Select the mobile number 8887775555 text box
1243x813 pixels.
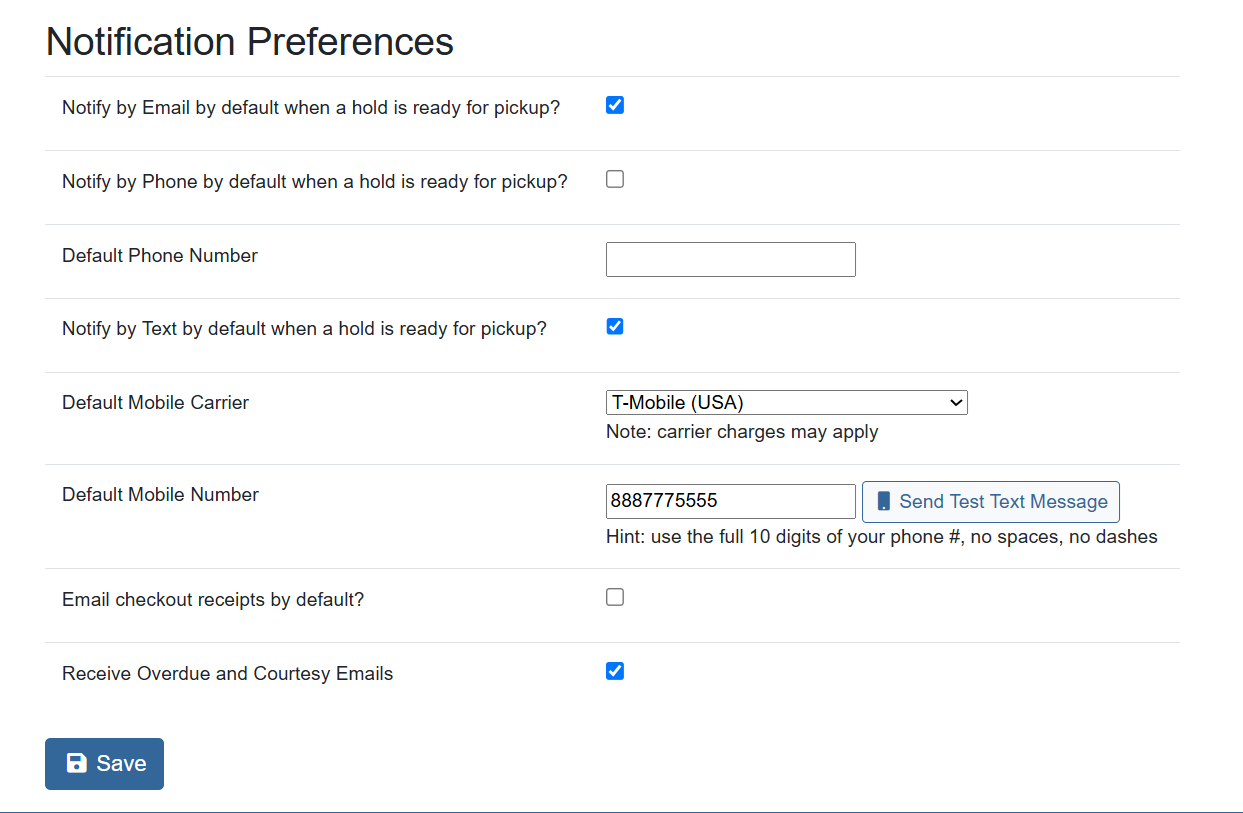(730, 501)
